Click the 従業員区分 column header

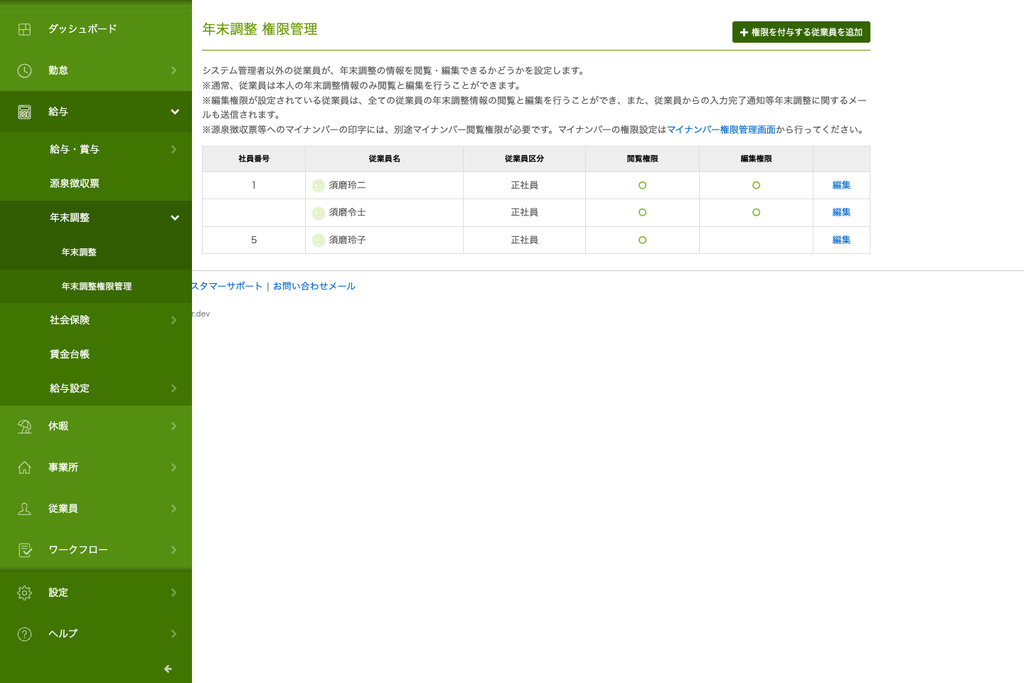(x=524, y=159)
